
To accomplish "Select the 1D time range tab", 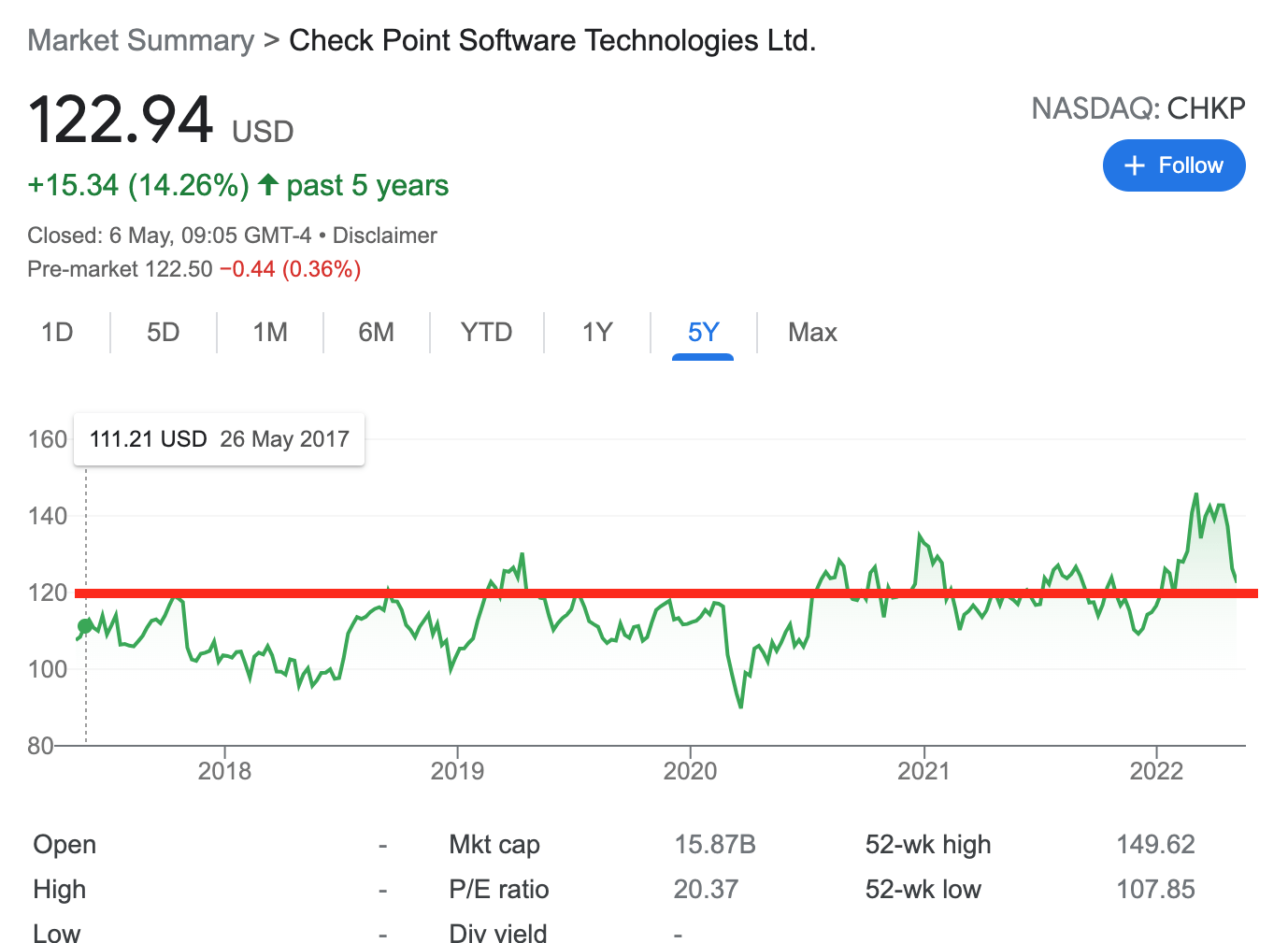I will 57,333.
